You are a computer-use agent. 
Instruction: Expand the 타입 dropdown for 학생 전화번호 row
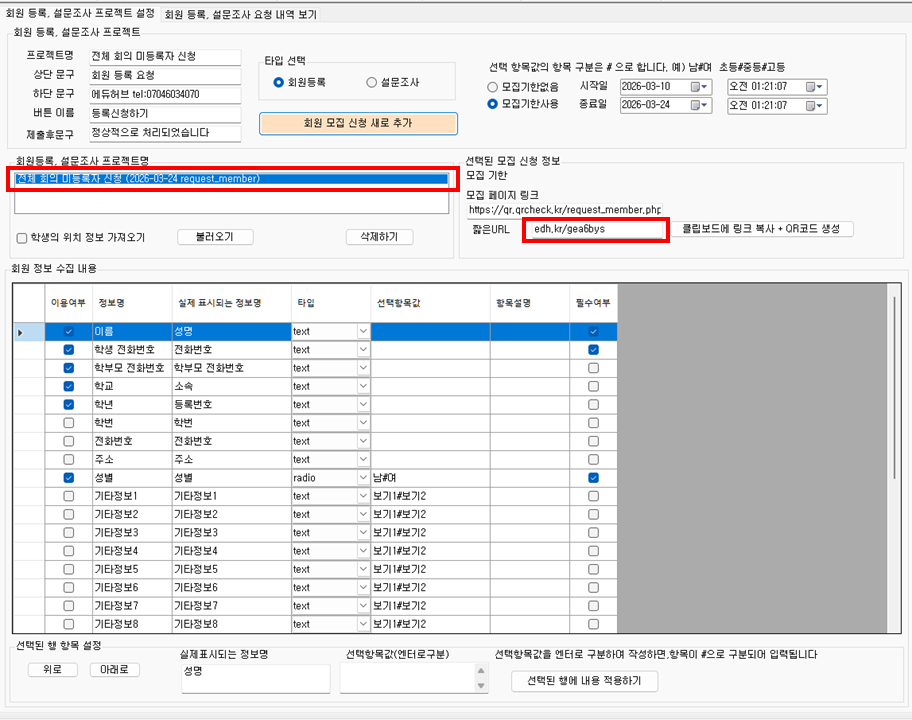[x=363, y=350]
